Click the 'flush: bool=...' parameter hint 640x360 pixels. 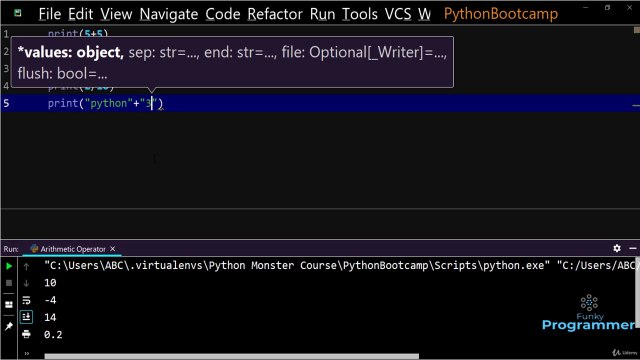coord(62,74)
